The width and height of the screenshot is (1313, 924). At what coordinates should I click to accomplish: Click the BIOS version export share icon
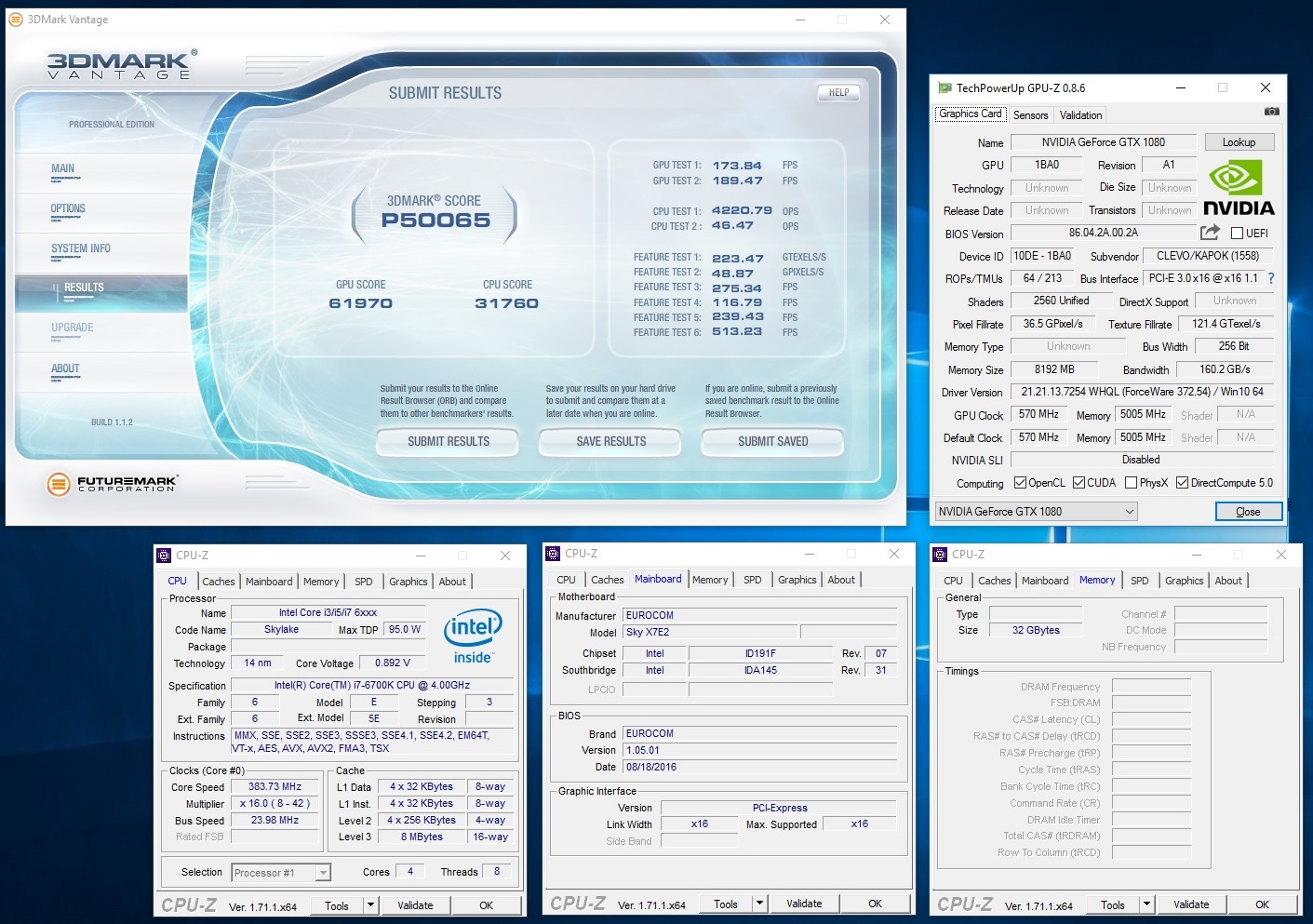(1210, 233)
